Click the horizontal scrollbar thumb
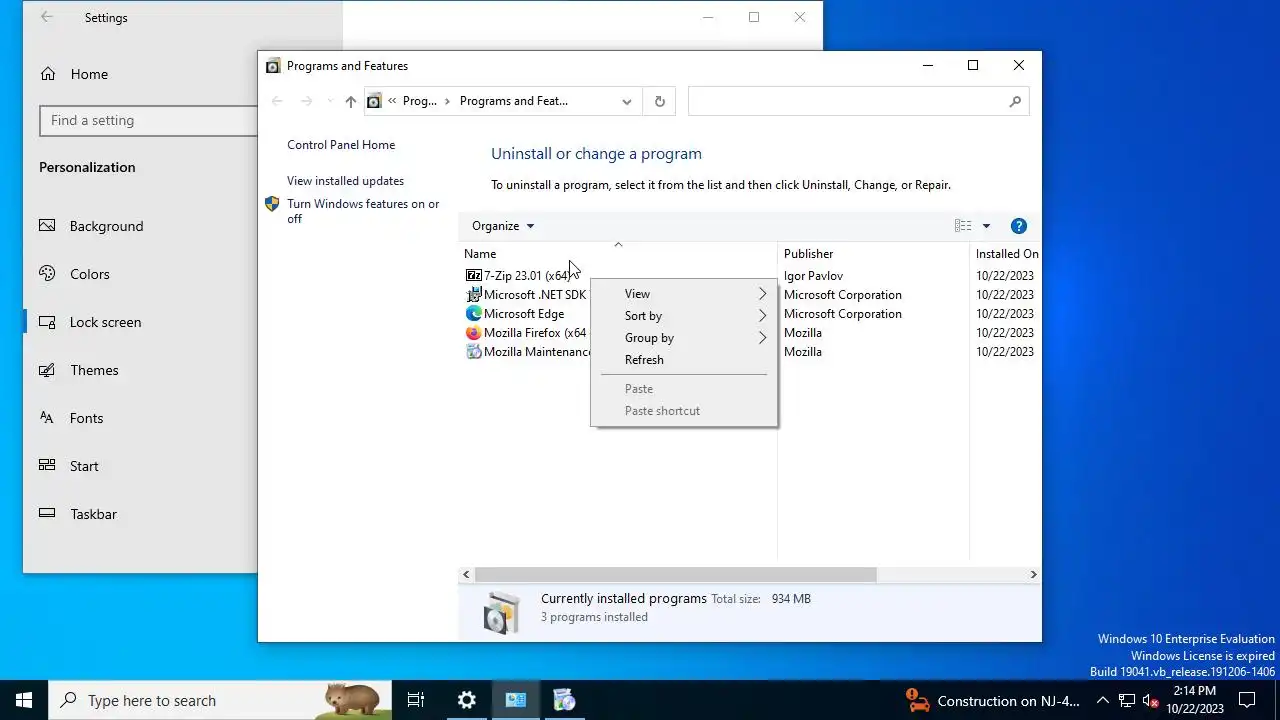Viewport: 1280px width, 720px height. [x=675, y=575]
